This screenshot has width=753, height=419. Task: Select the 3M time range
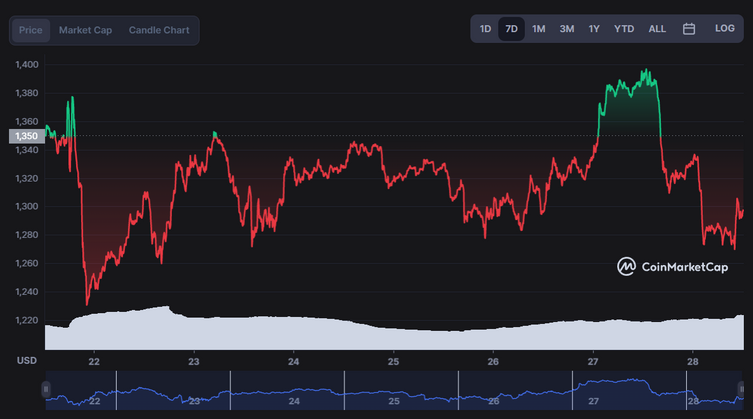click(x=567, y=29)
